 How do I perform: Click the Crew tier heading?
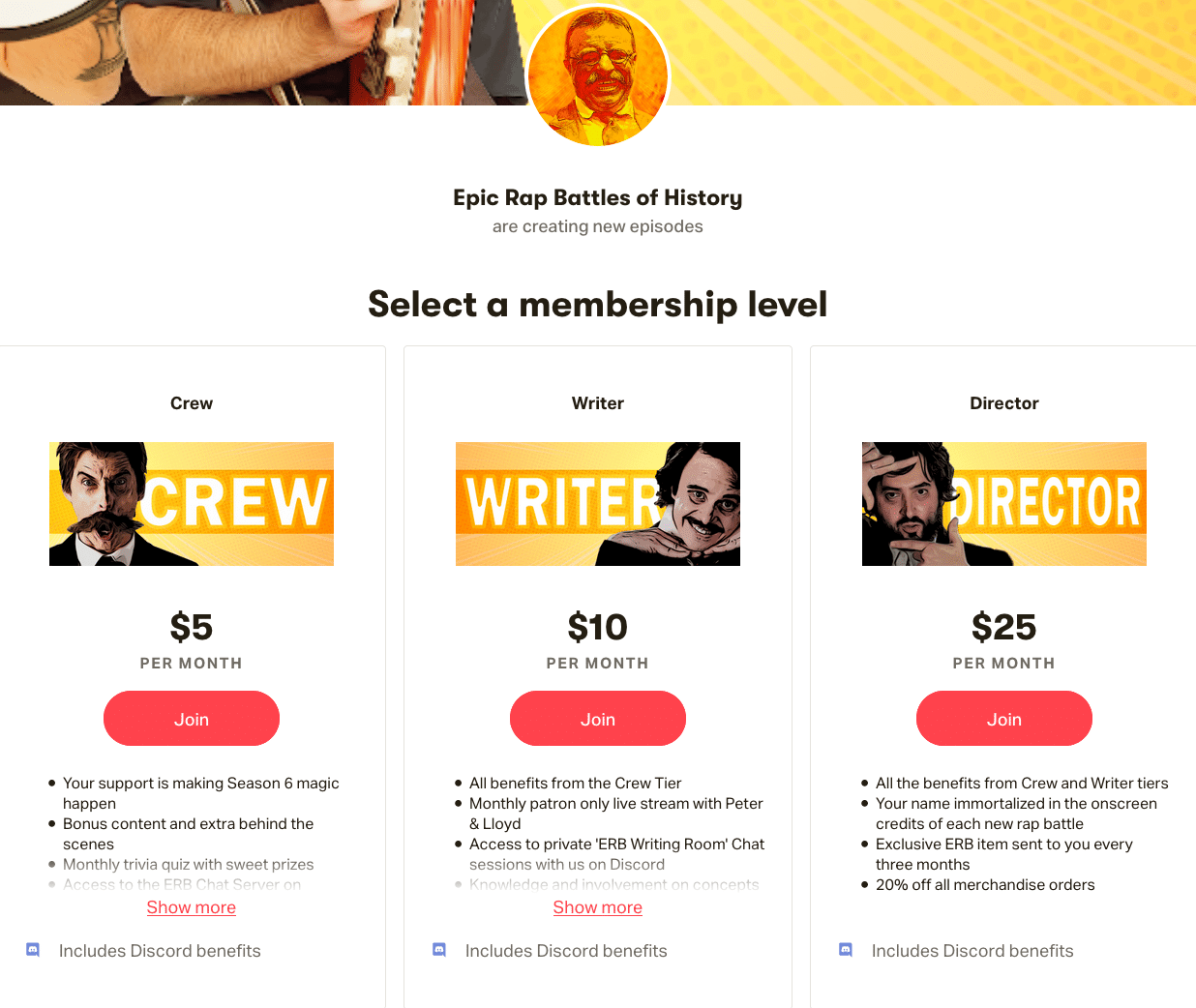coord(192,403)
